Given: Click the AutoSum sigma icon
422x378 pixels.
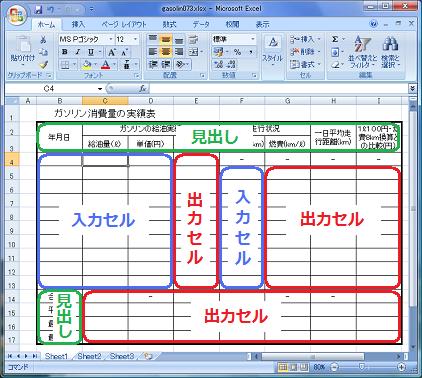Looking at the screenshot, I should coord(335,39).
